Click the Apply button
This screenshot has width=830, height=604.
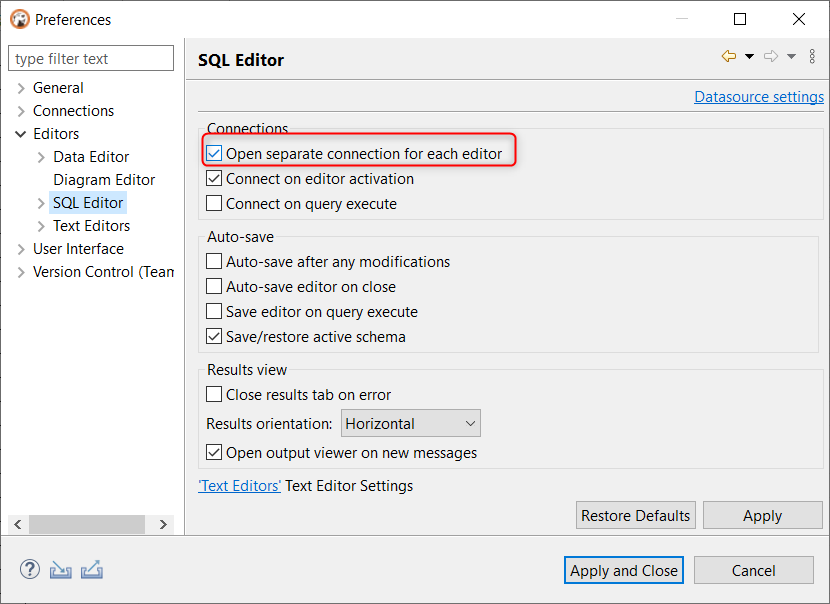coord(762,515)
